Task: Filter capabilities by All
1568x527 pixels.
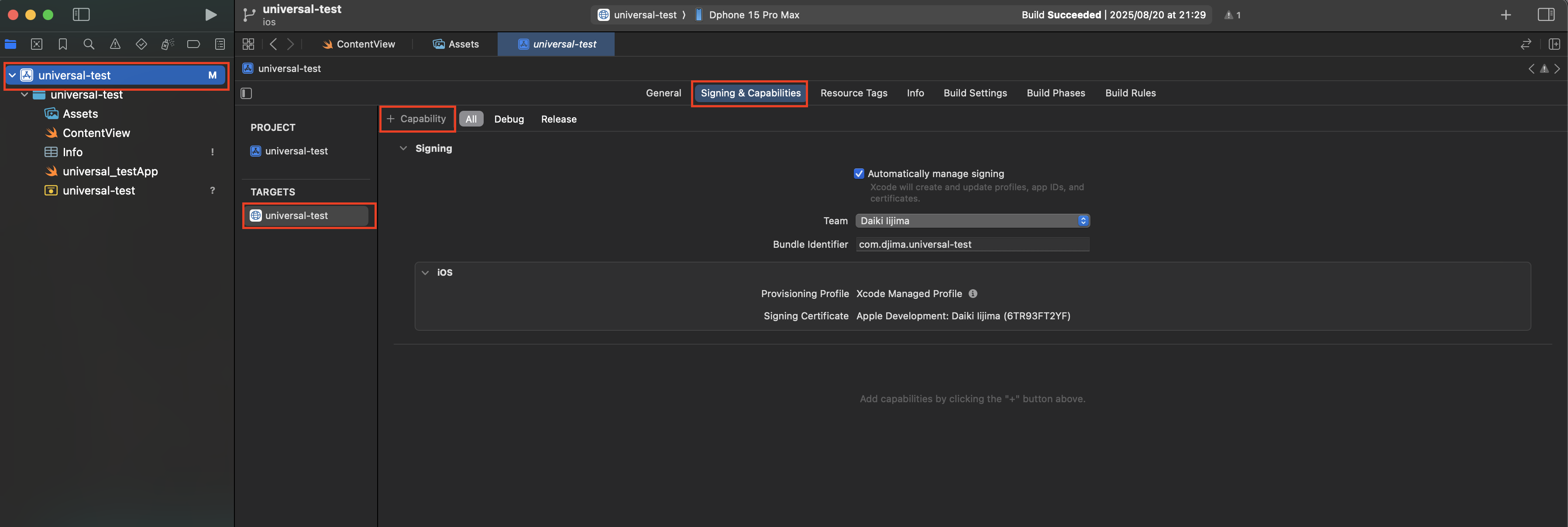Action: (471, 119)
